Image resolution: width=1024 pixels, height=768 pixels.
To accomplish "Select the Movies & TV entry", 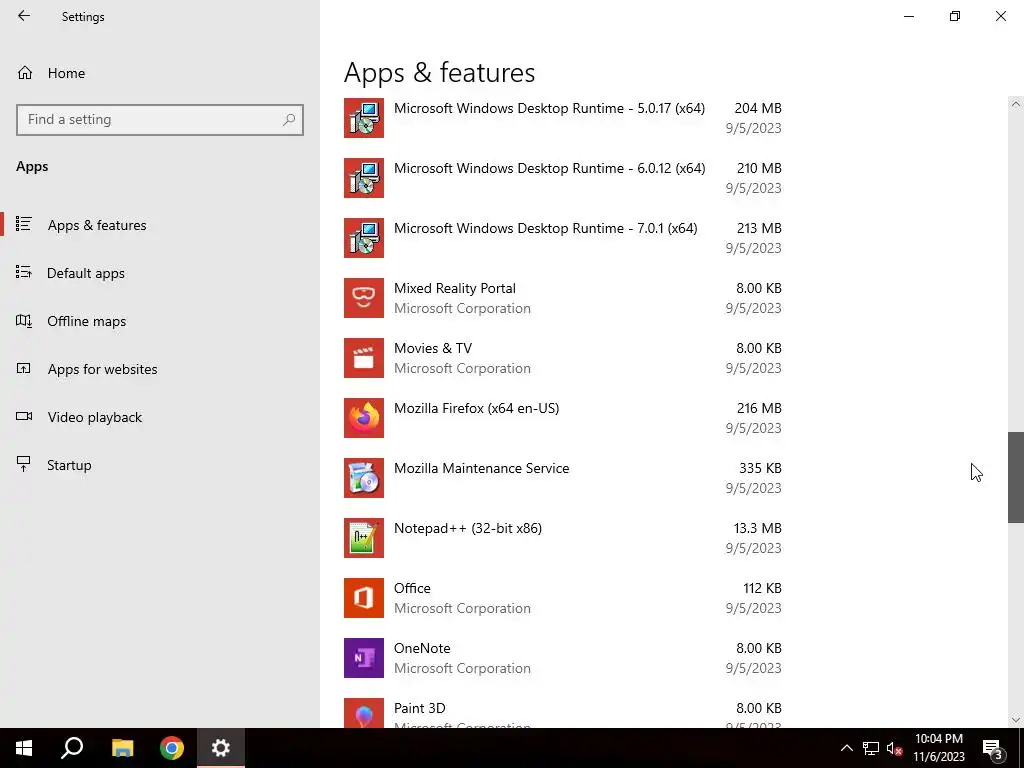I will click(563, 358).
